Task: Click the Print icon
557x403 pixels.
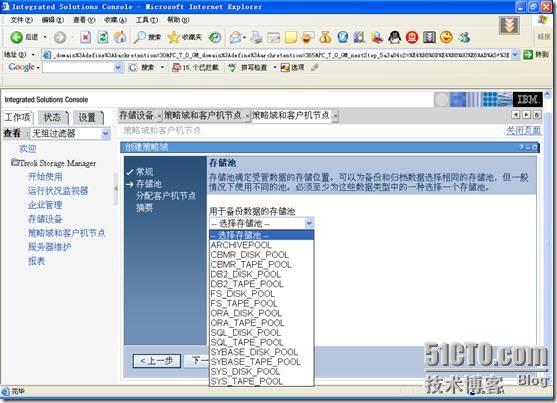Action: click(x=256, y=37)
